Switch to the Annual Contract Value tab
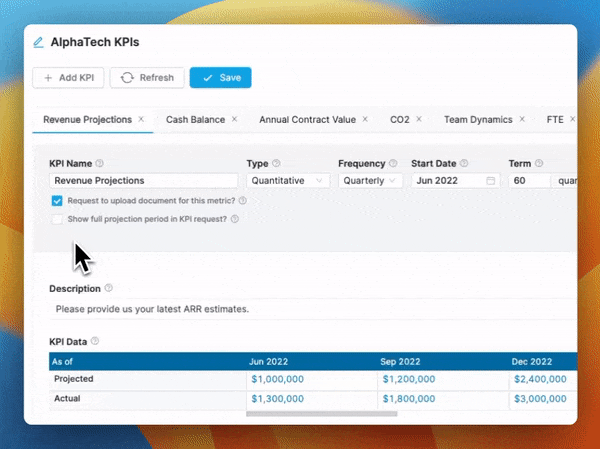Image resolution: width=600 pixels, height=449 pixels. [x=307, y=119]
